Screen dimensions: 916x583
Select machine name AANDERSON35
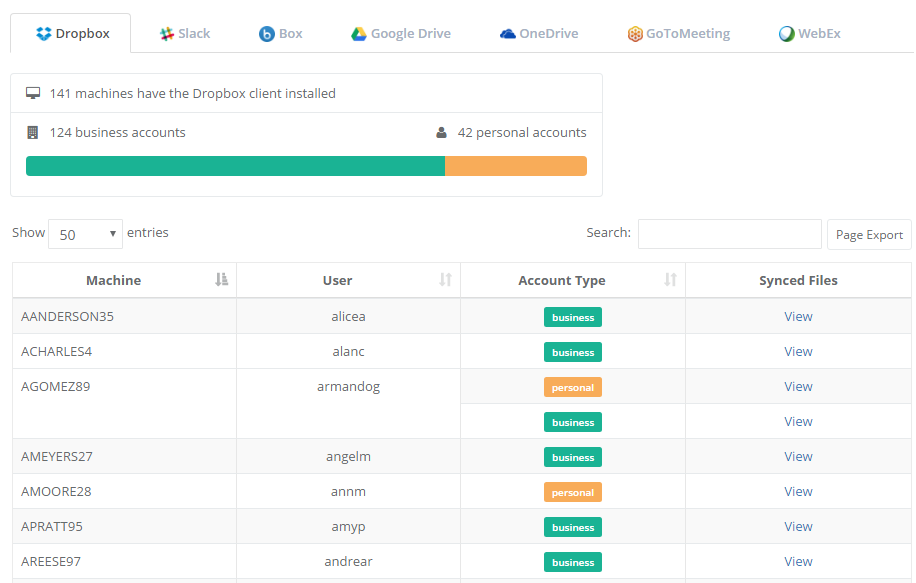coord(67,317)
